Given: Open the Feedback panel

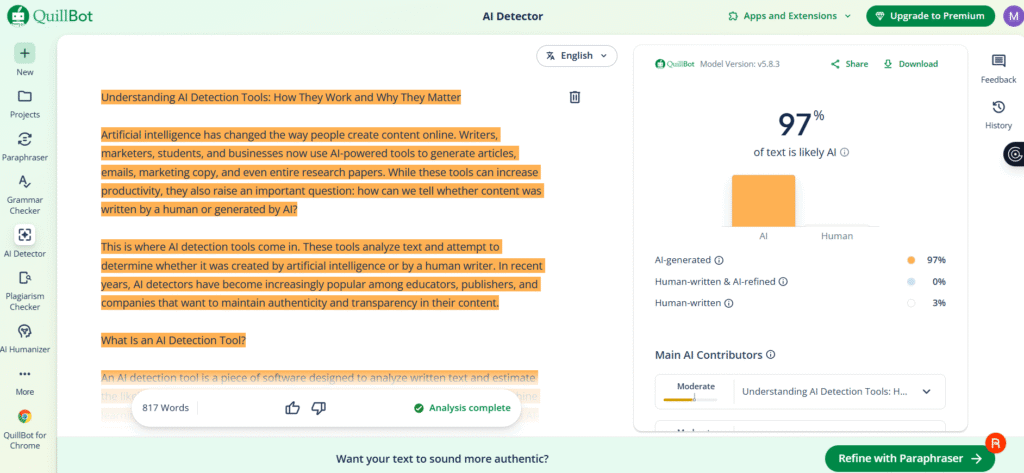Looking at the screenshot, I should (x=999, y=69).
